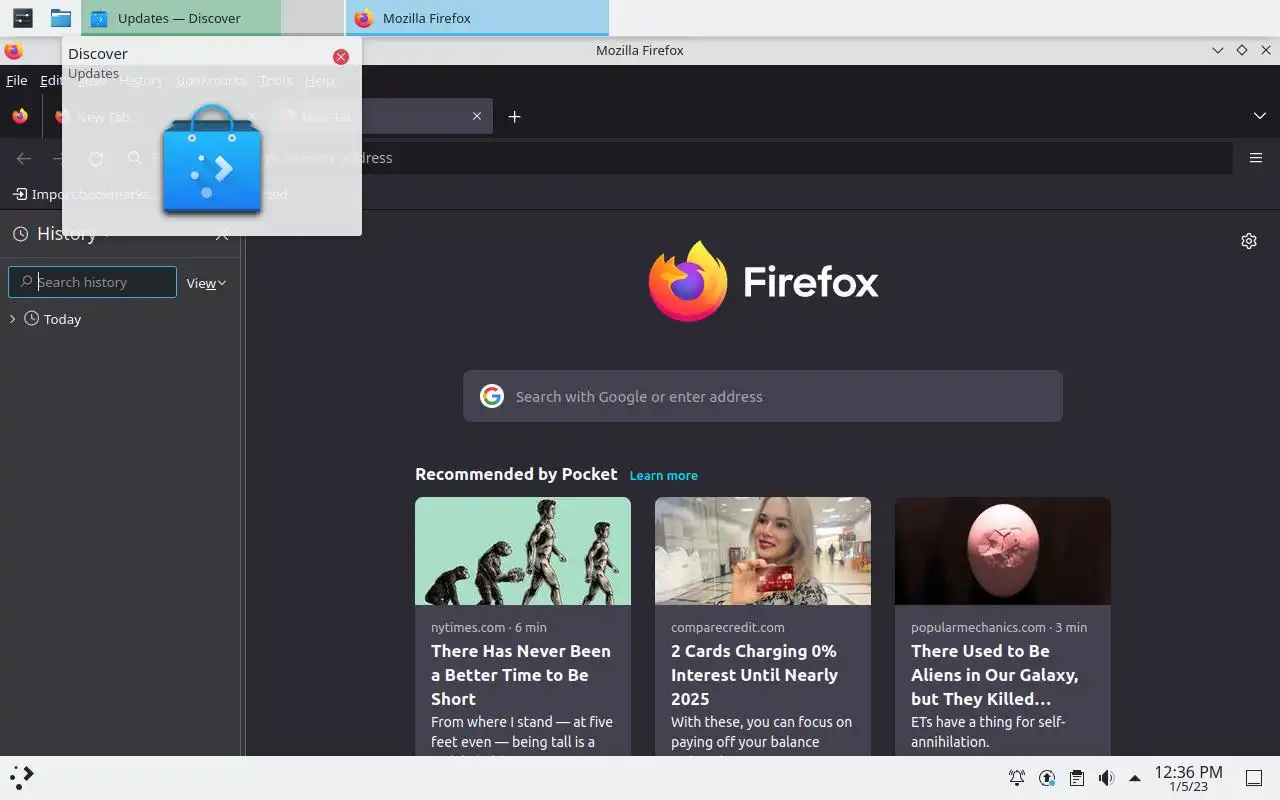
Task: Click the large Firefox logo
Action: 763,281
